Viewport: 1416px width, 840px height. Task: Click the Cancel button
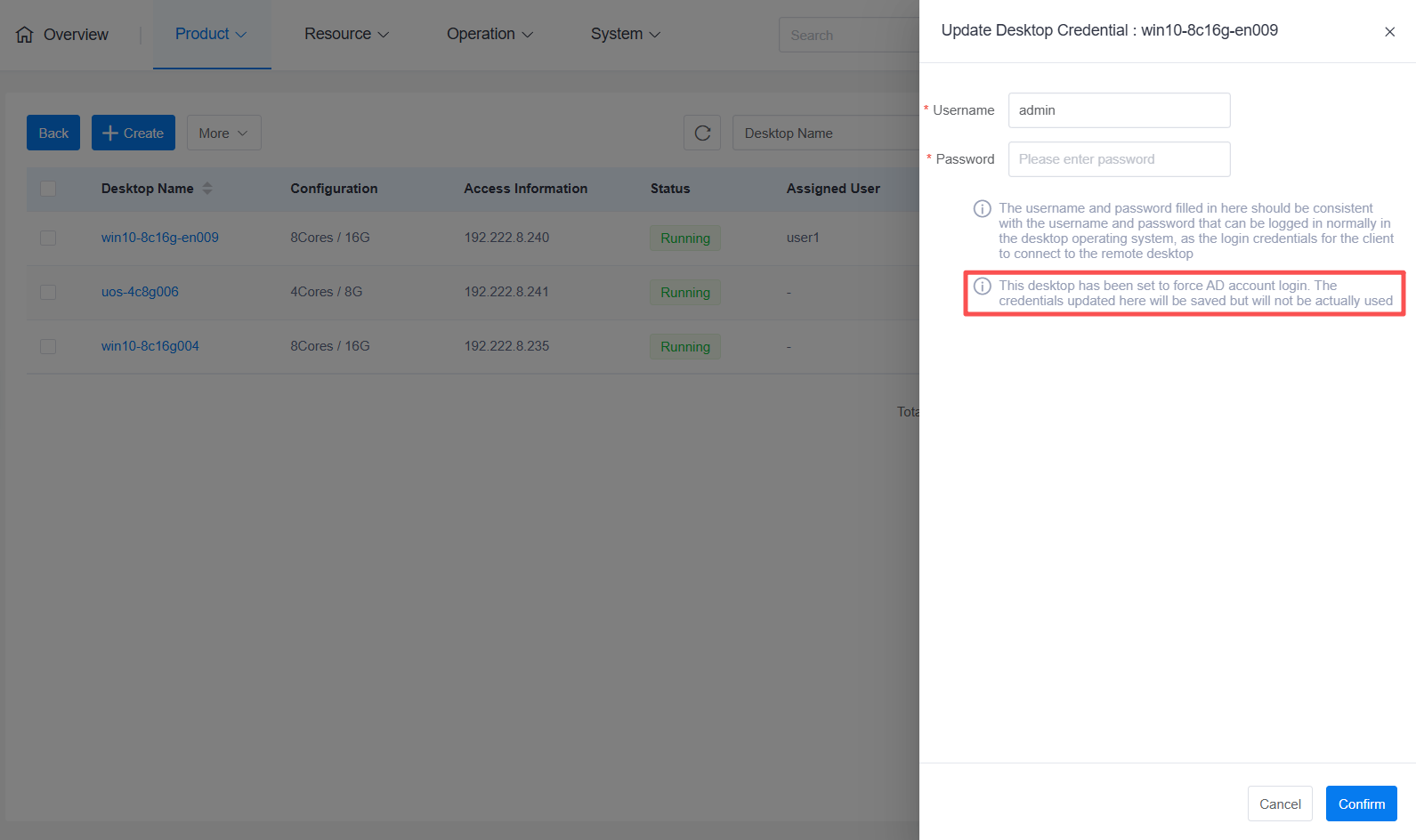click(1279, 804)
